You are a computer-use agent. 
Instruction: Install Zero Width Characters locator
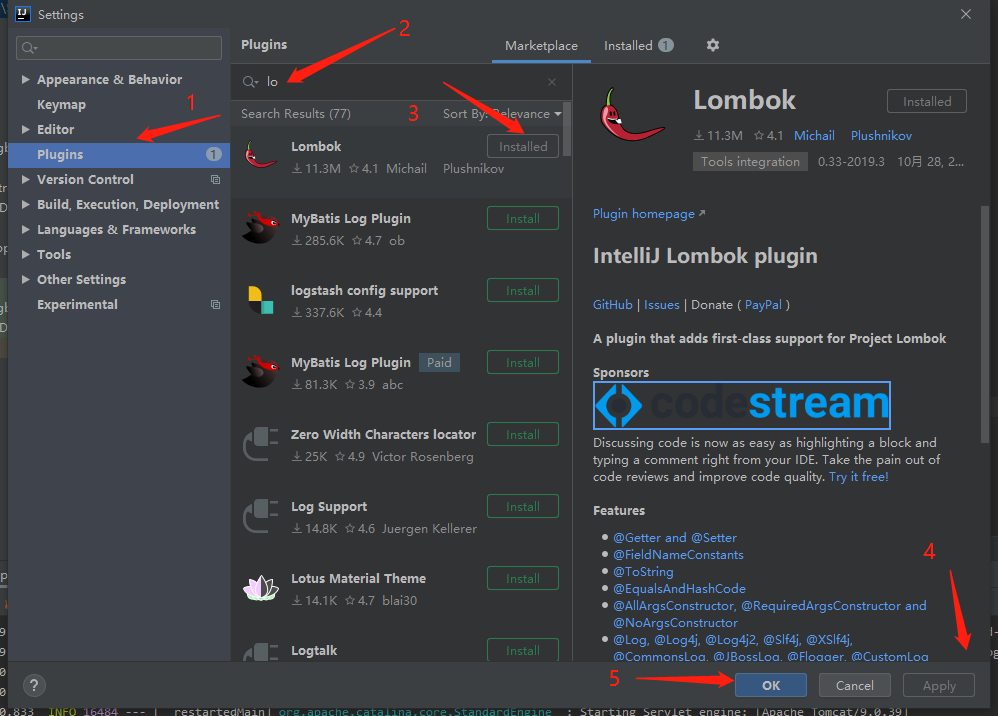[x=523, y=434]
